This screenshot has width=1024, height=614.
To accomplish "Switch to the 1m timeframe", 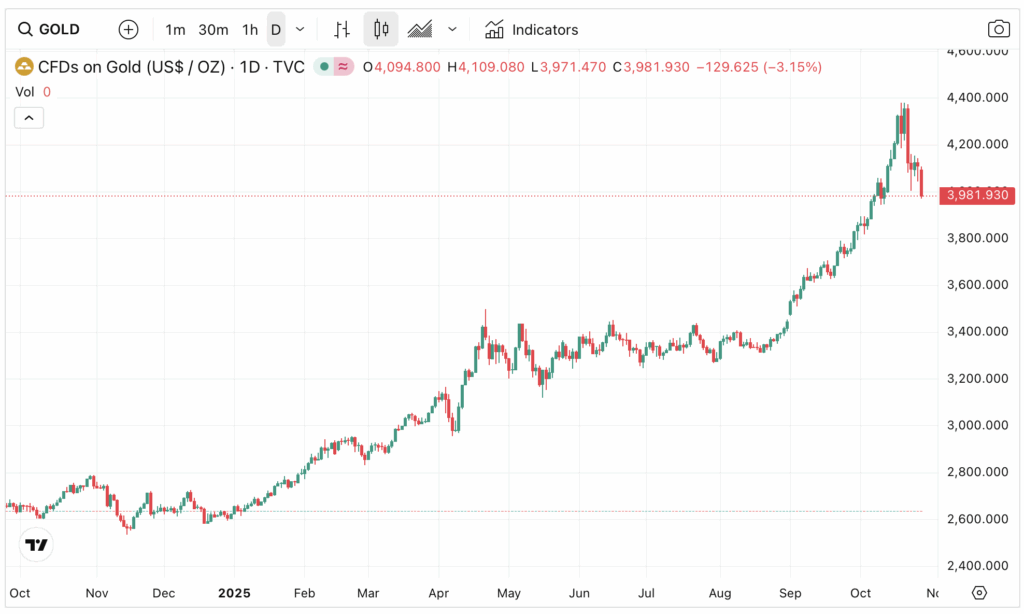I will (x=175, y=29).
